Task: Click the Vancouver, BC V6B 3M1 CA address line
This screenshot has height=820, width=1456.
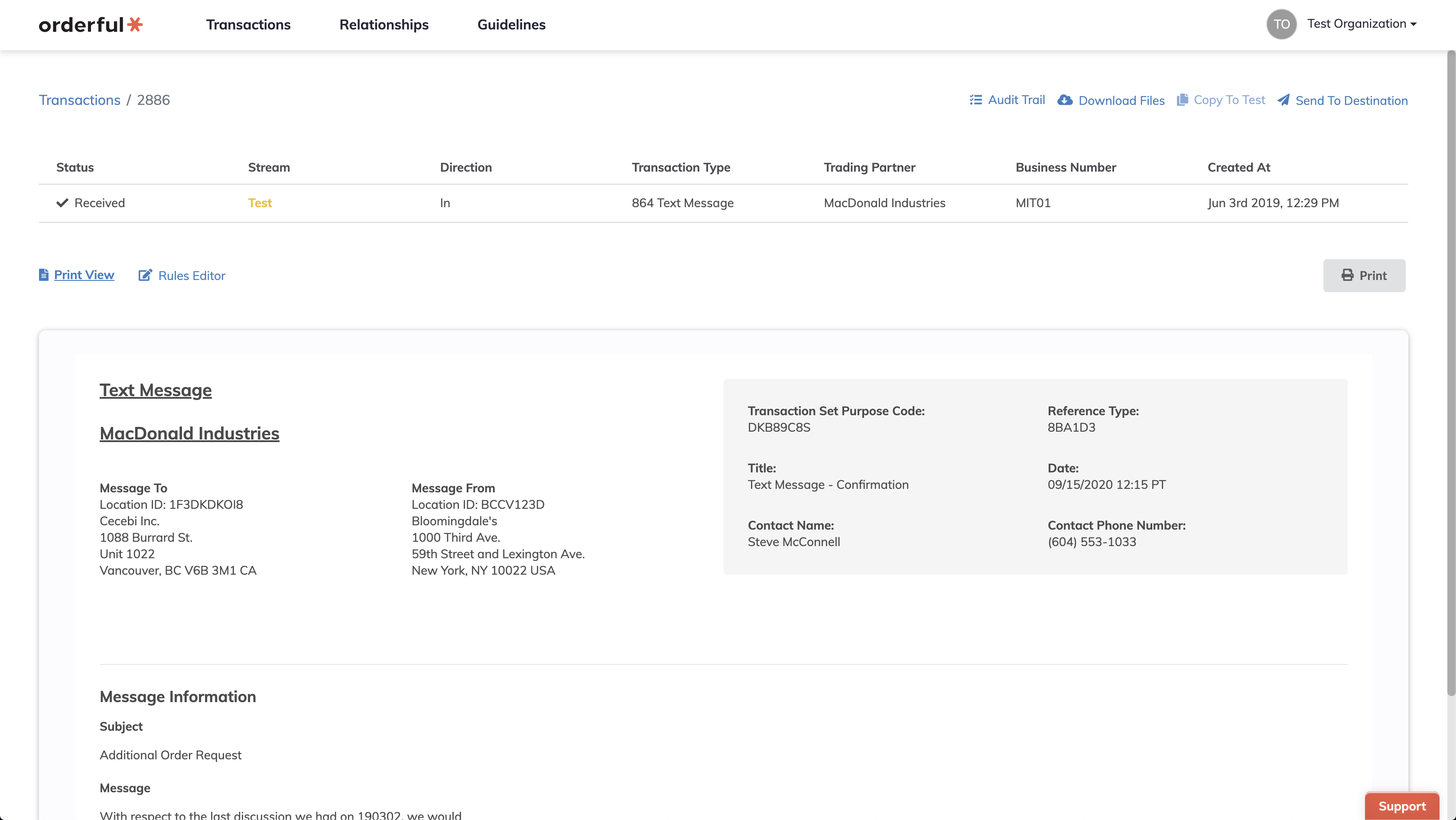Action: (178, 571)
